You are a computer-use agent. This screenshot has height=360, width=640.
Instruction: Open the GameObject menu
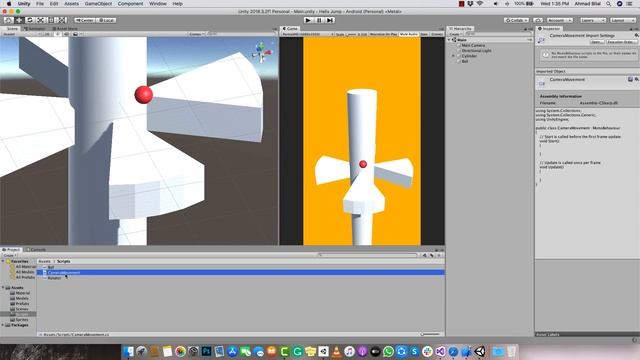(98, 4)
